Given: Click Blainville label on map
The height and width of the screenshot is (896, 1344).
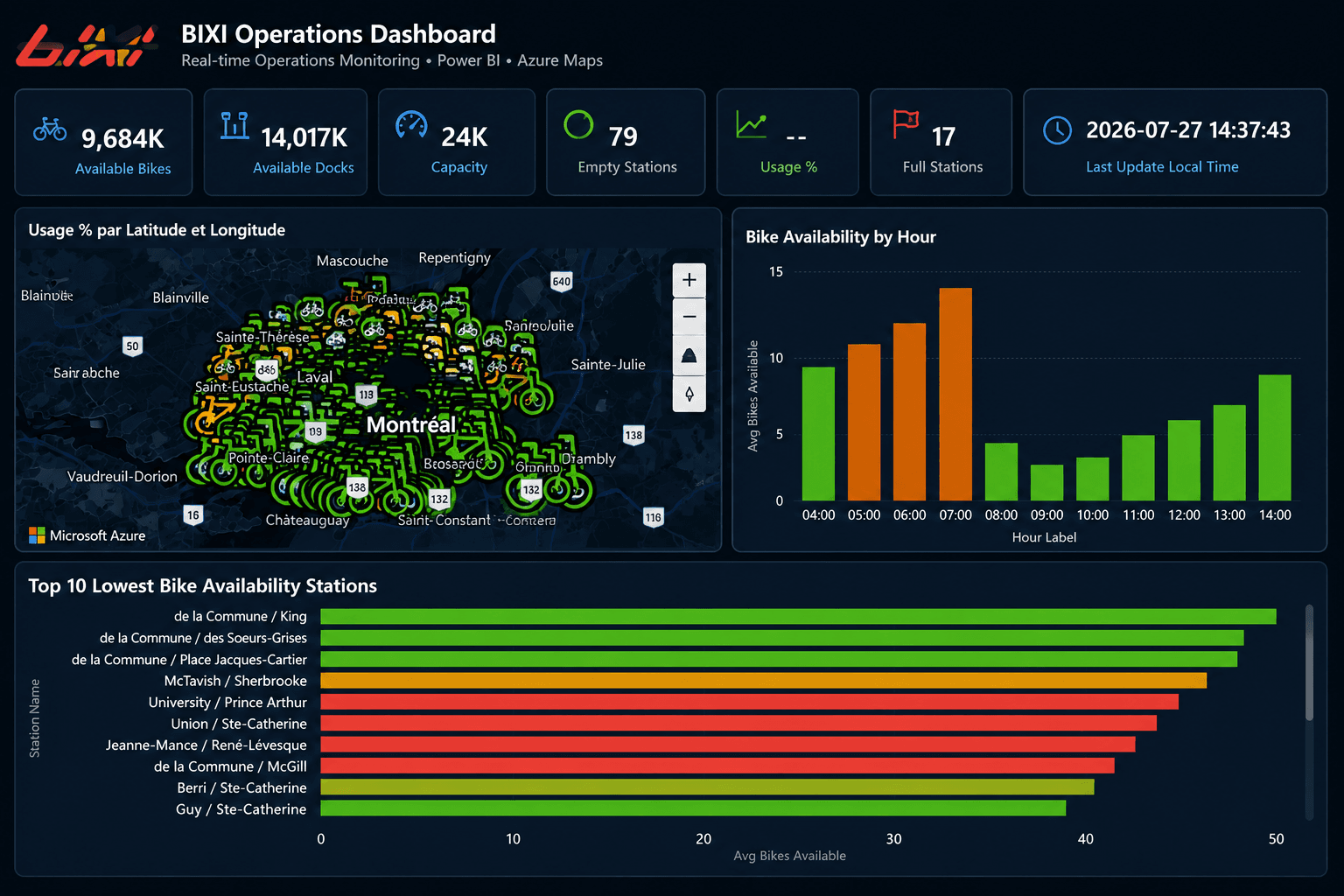Looking at the screenshot, I should 180,297.
